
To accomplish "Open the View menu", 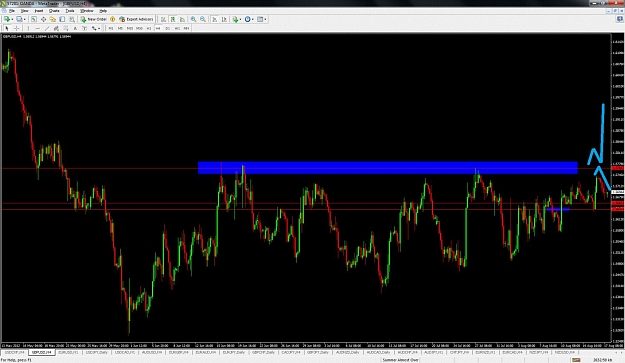I will click(x=24, y=11).
